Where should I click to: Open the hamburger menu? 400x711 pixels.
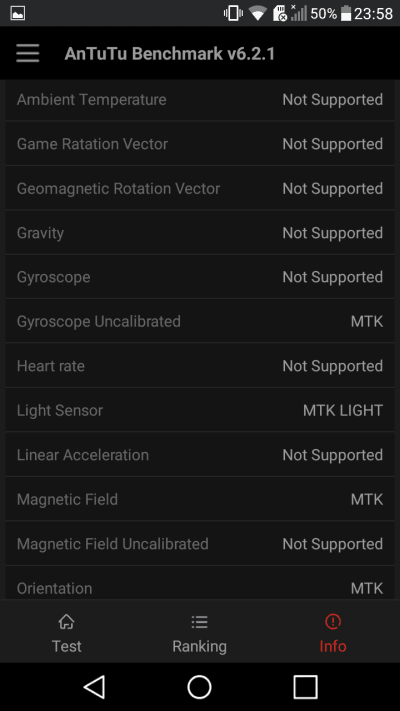[x=28, y=54]
